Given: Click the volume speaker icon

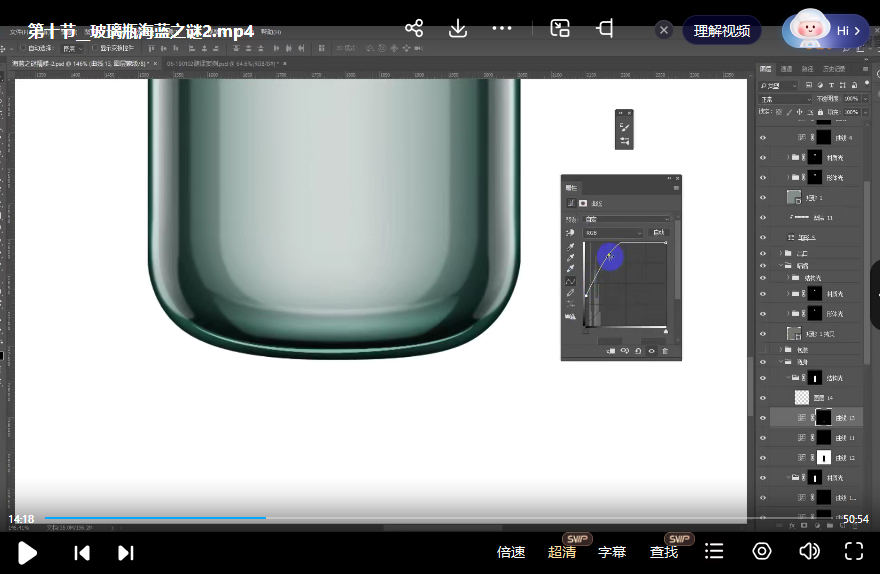Looking at the screenshot, I should (809, 551).
